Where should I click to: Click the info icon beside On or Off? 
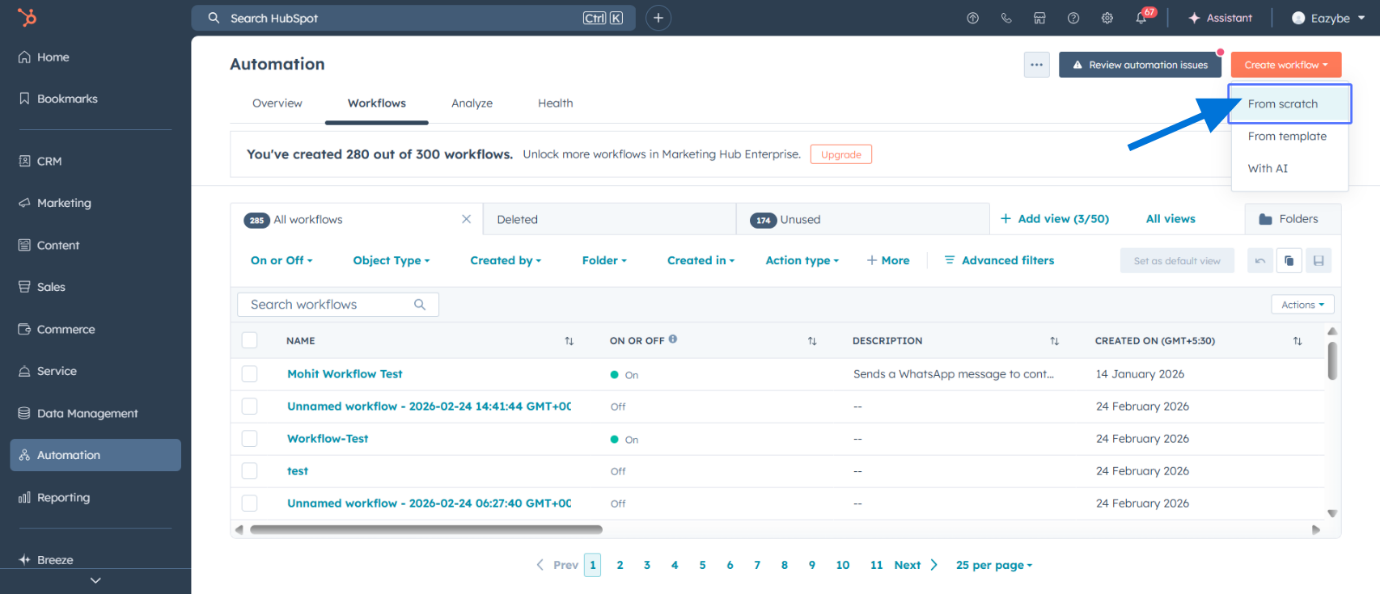[673, 339]
